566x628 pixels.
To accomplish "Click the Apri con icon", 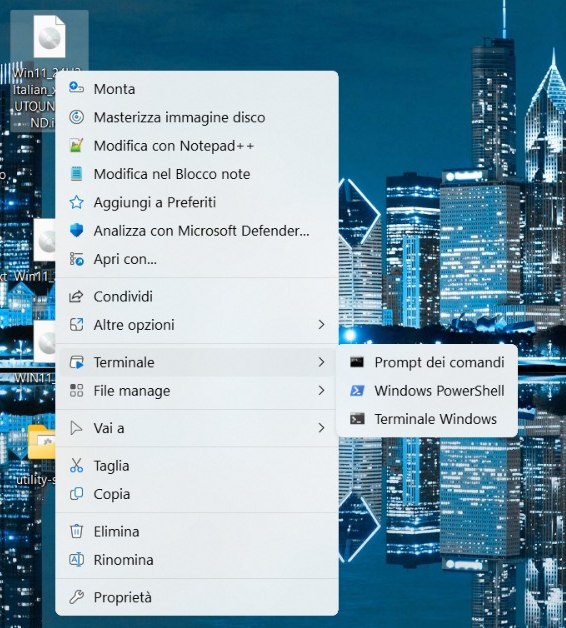I will click(76, 259).
